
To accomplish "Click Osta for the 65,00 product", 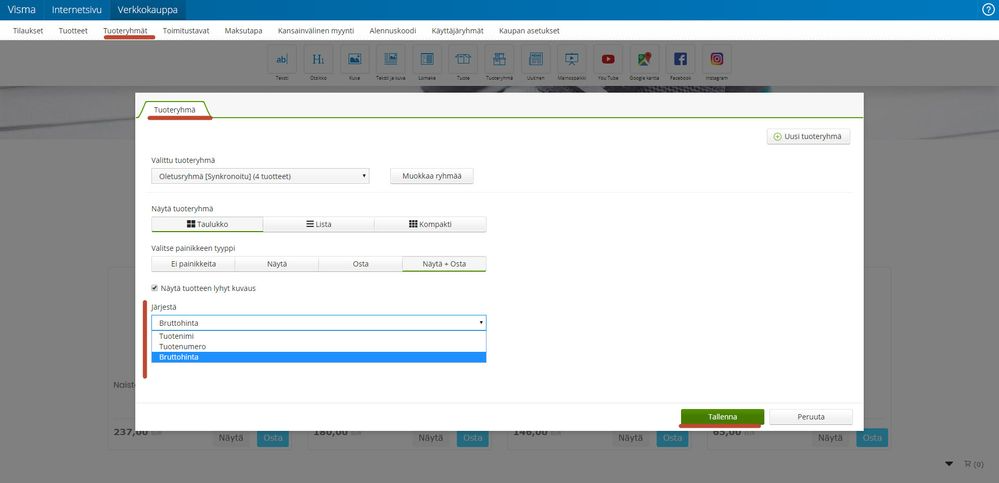I will point(872,438).
